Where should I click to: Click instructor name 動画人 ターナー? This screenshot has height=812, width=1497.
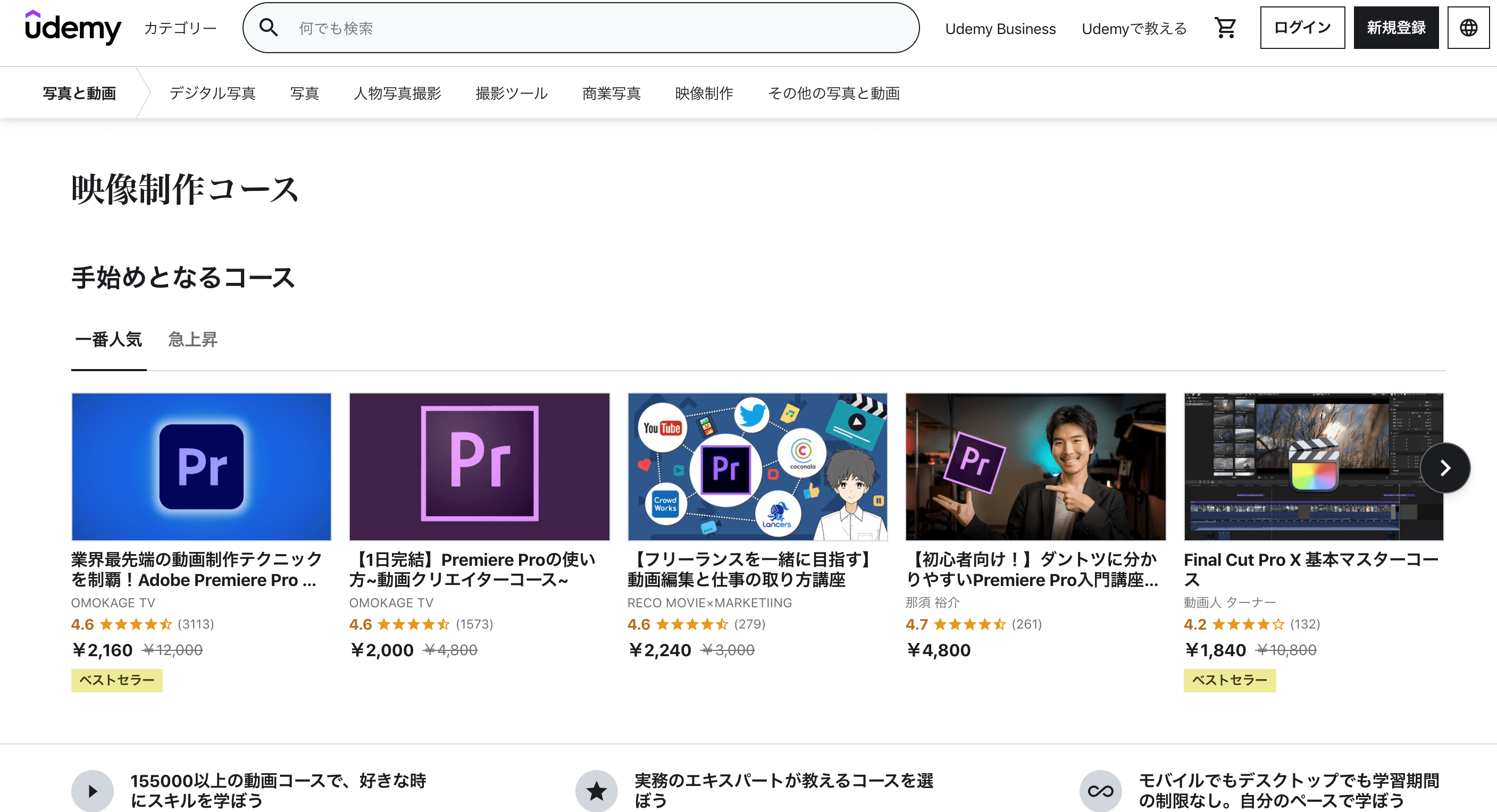[x=1230, y=602]
